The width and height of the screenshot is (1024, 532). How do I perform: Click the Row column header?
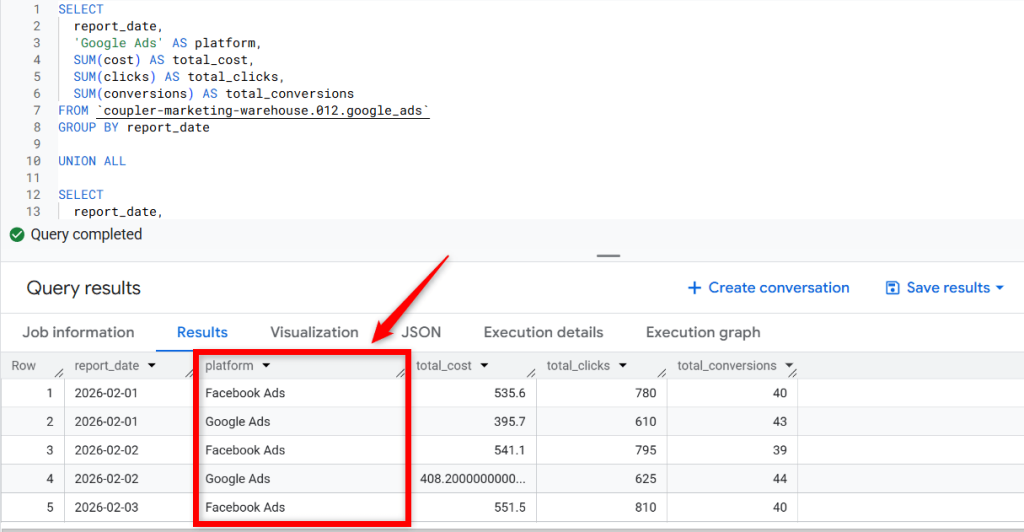point(24,366)
